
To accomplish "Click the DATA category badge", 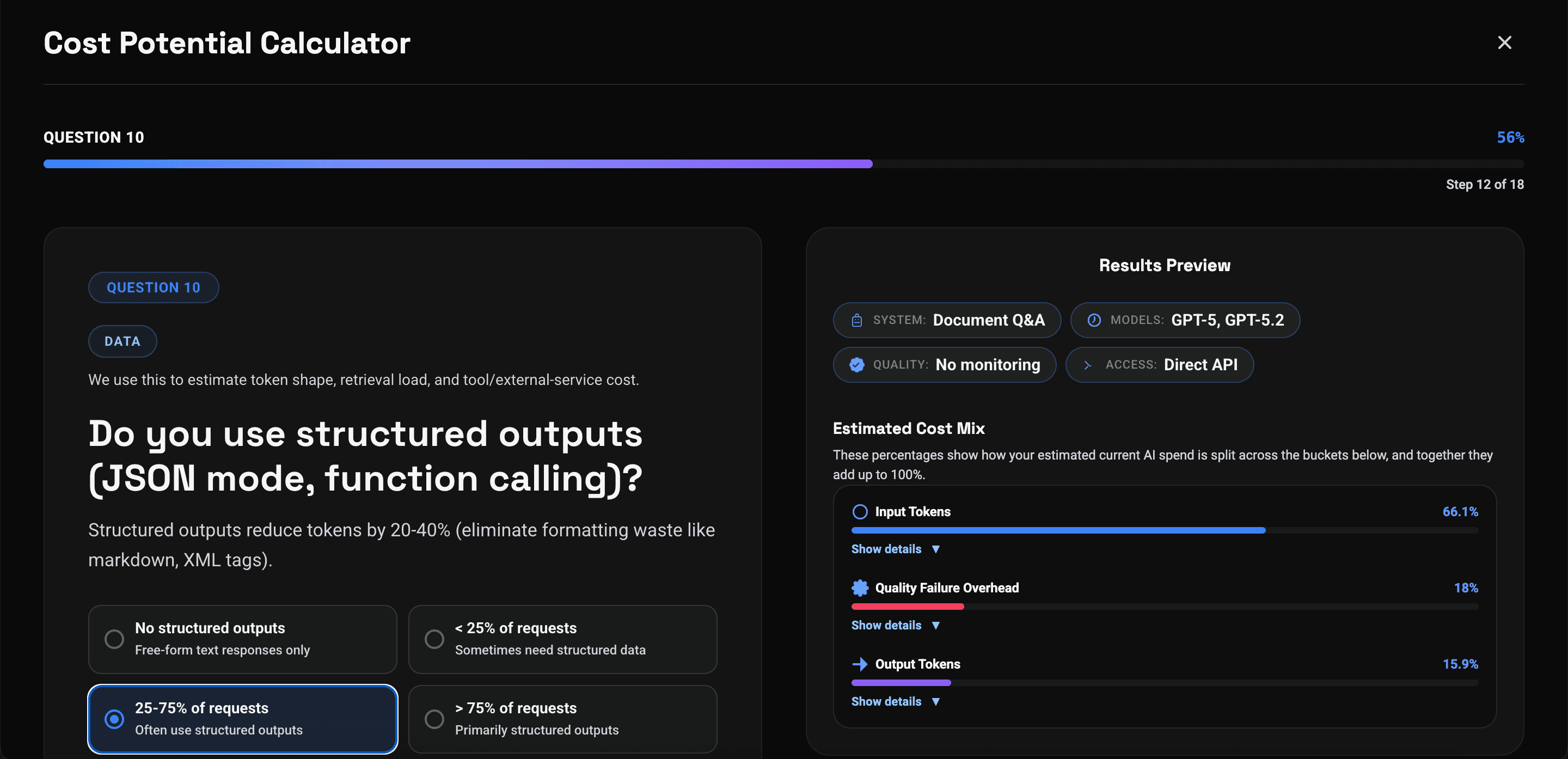I will pyautogui.click(x=122, y=341).
